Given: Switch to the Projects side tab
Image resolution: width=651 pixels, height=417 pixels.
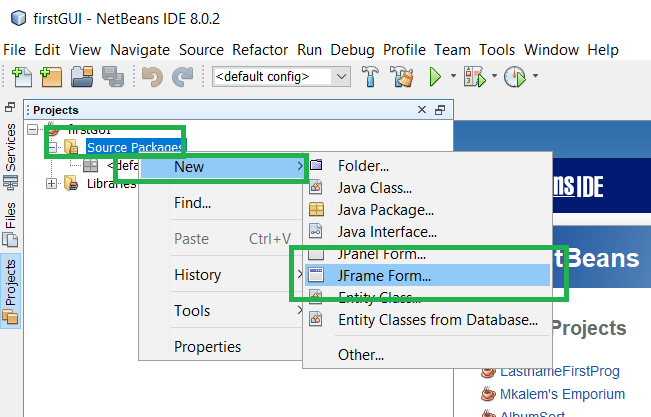Looking at the screenshot, I should pos(10,291).
